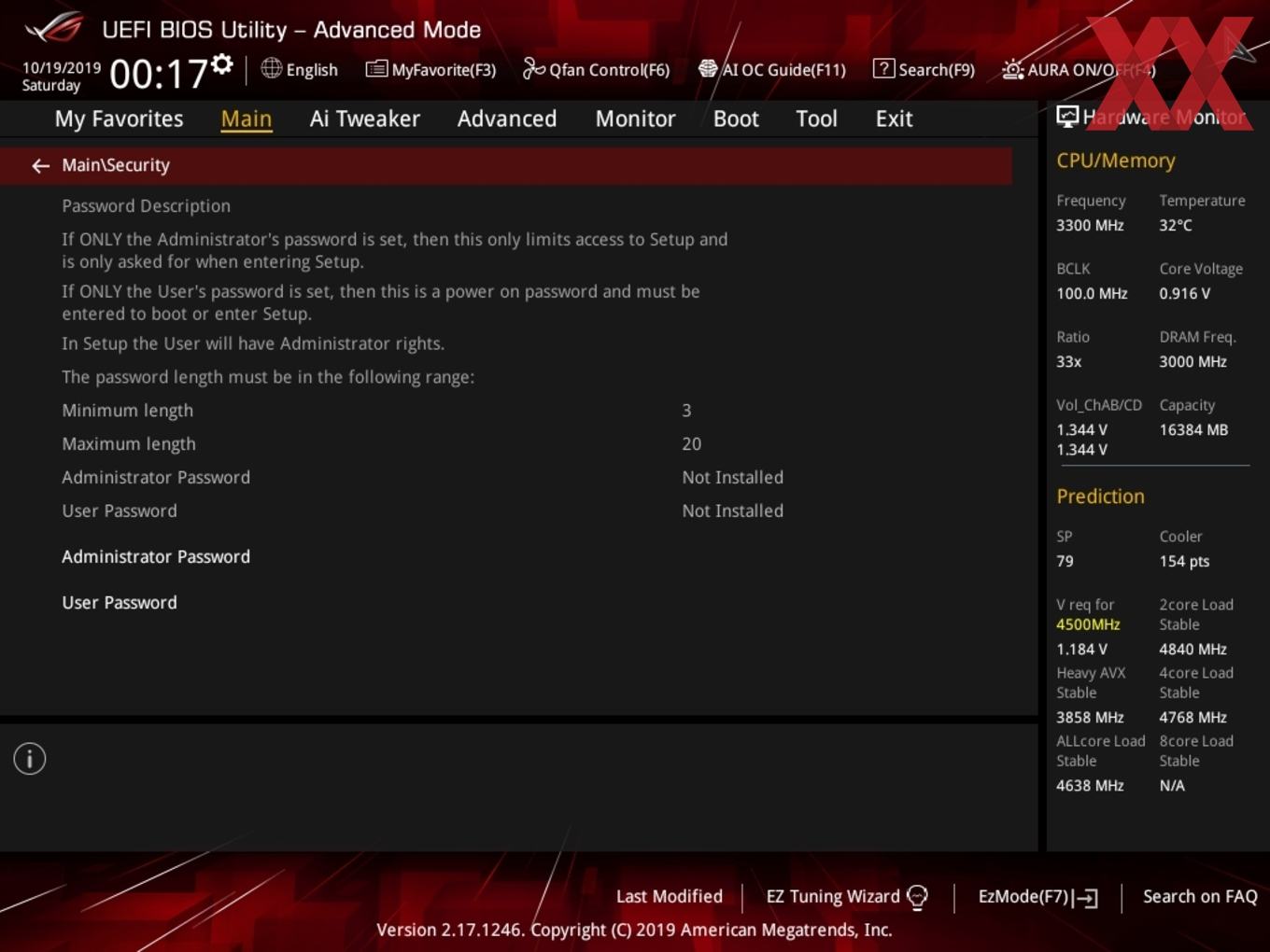Click the Prediction heading
Screen dimensions: 1270x952
point(1100,497)
